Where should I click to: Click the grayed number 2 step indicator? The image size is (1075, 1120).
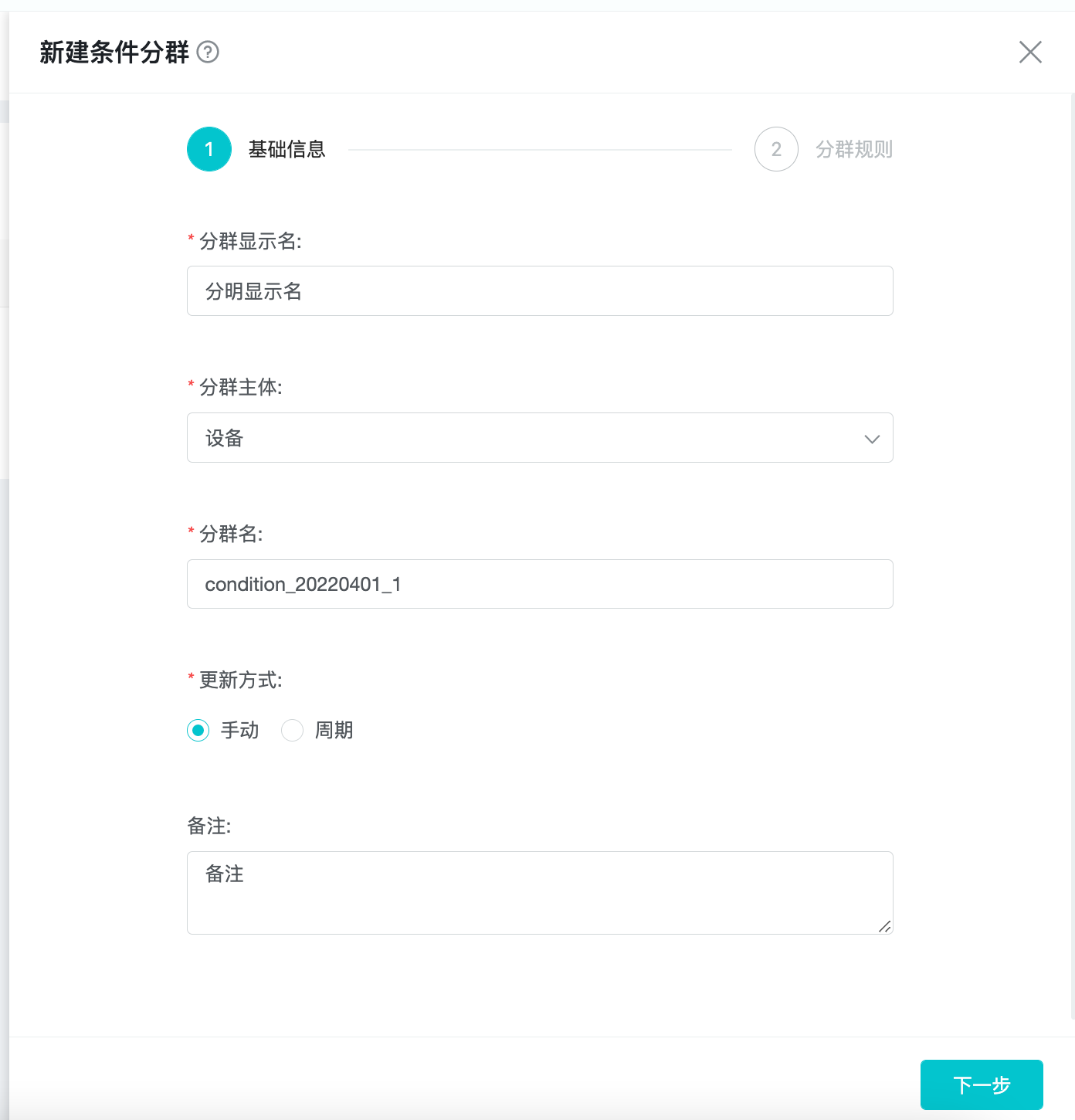pyautogui.click(x=775, y=149)
